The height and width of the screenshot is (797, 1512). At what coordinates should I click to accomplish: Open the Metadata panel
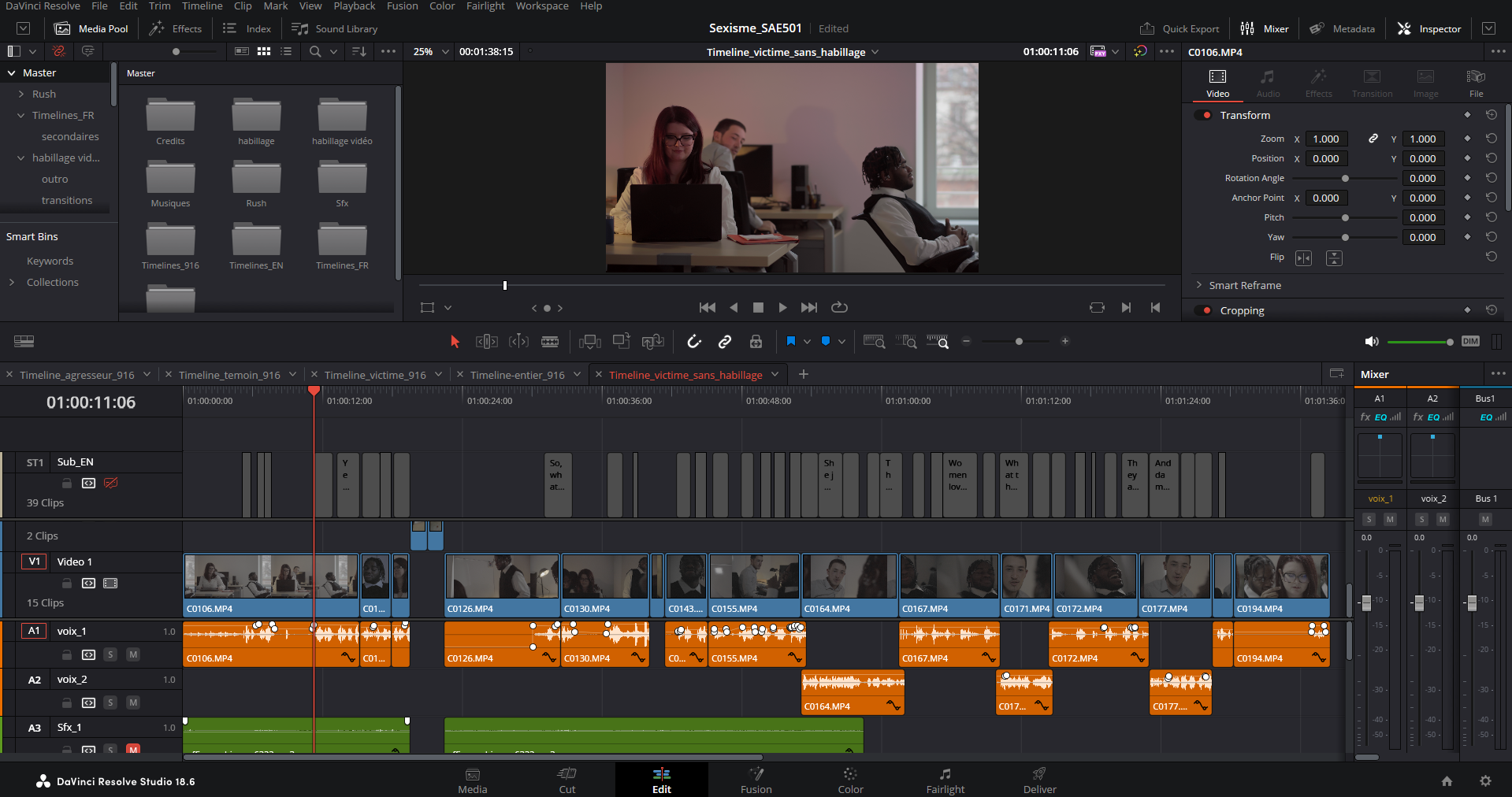pos(1343,28)
